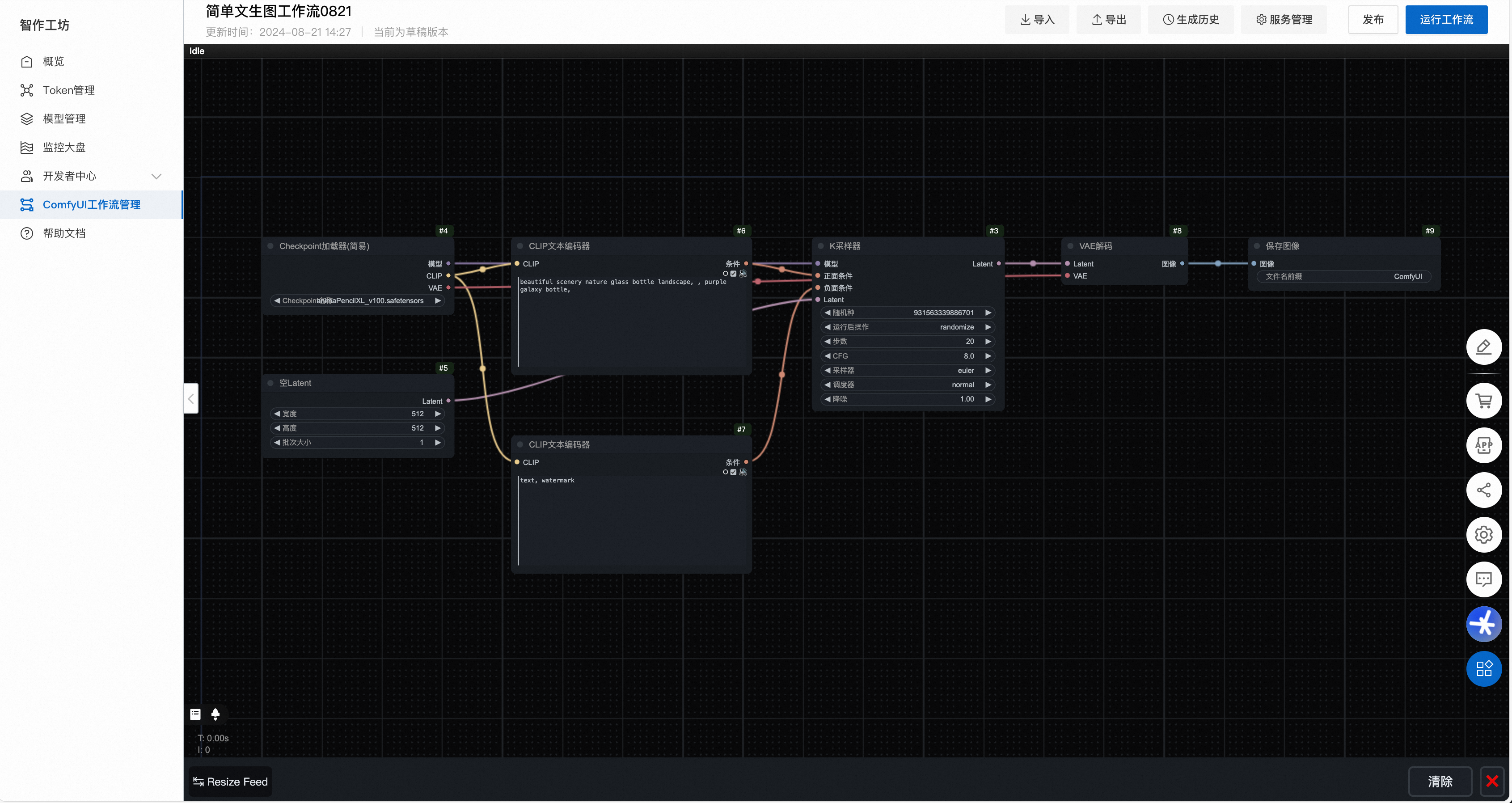Click the 清除 clear button

coord(1440,781)
